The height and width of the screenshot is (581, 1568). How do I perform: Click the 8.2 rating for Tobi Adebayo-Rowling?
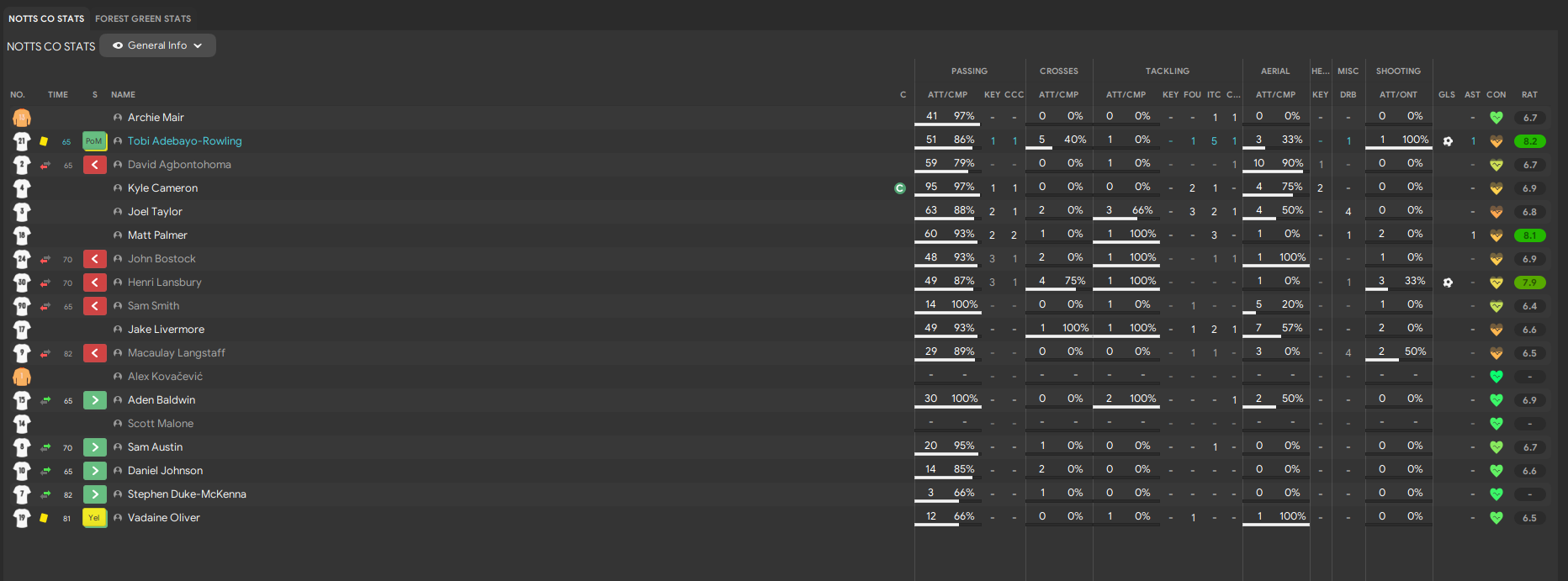(1529, 141)
